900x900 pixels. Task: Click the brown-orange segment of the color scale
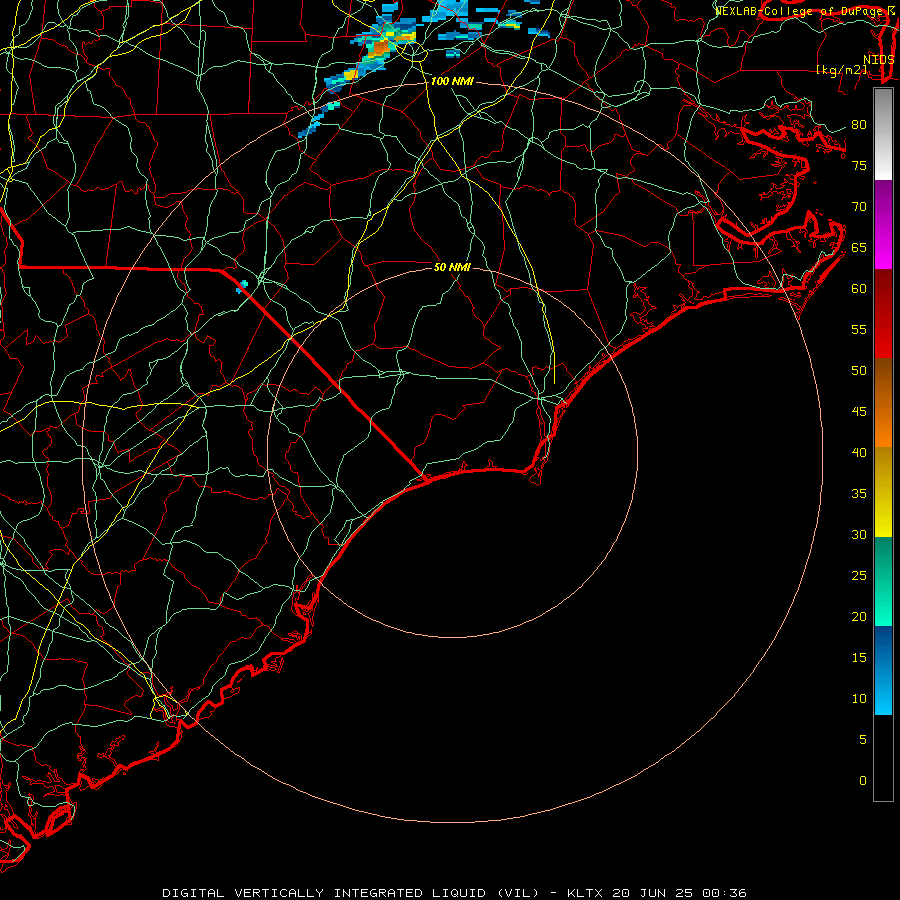(x=883, y=403)
